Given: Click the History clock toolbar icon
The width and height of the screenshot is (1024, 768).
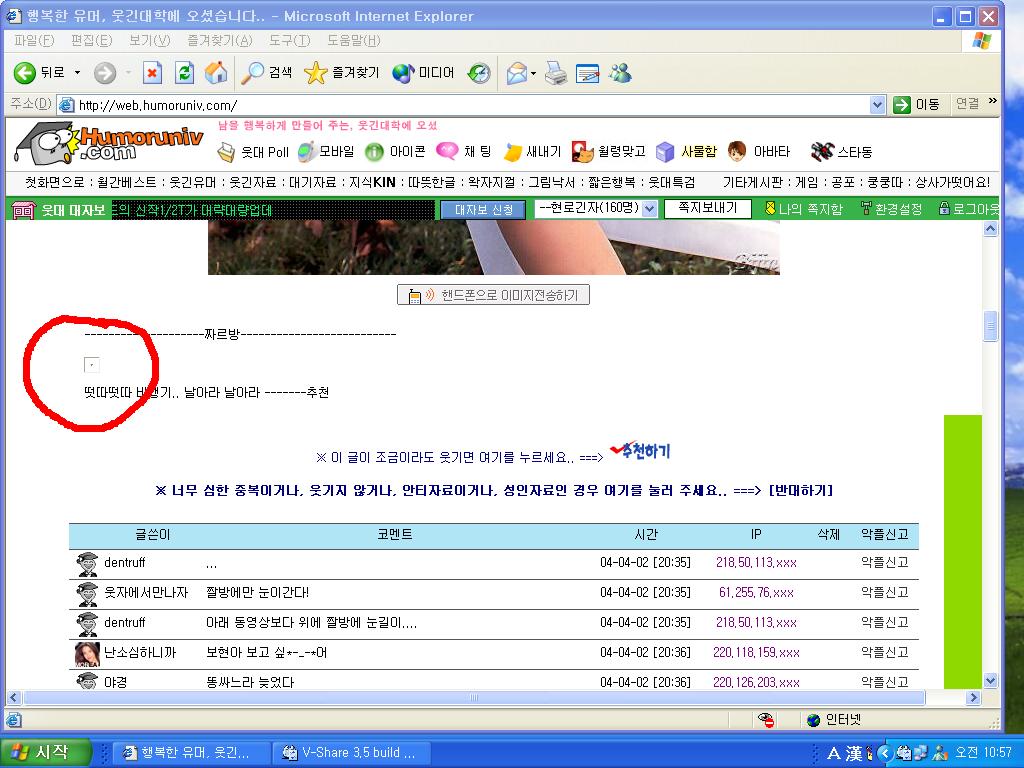Looking at the screenshot, I should click(480, 72).
